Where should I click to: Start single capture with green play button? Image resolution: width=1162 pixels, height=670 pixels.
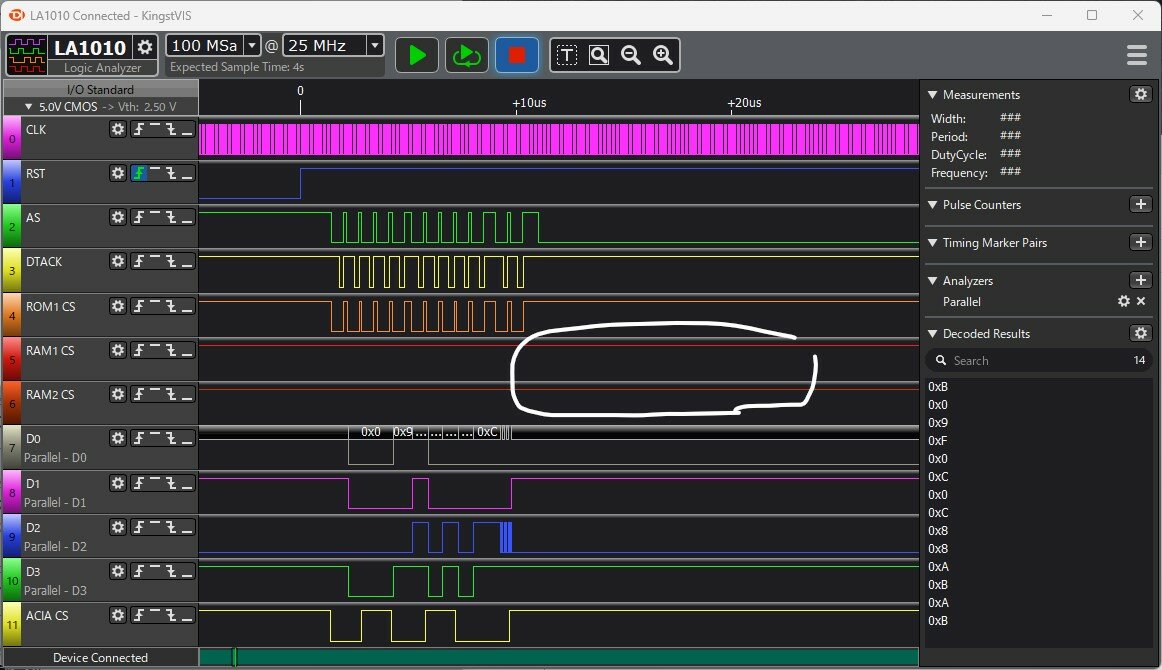click(x=417, y=55)
